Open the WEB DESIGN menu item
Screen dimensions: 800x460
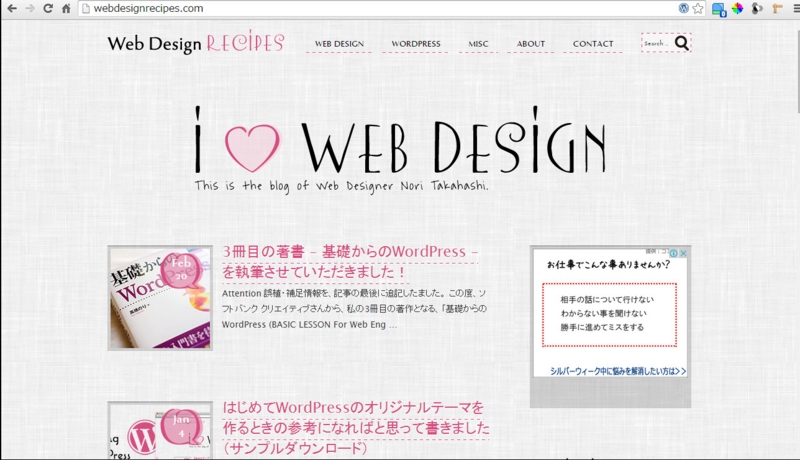click(339, 44)
